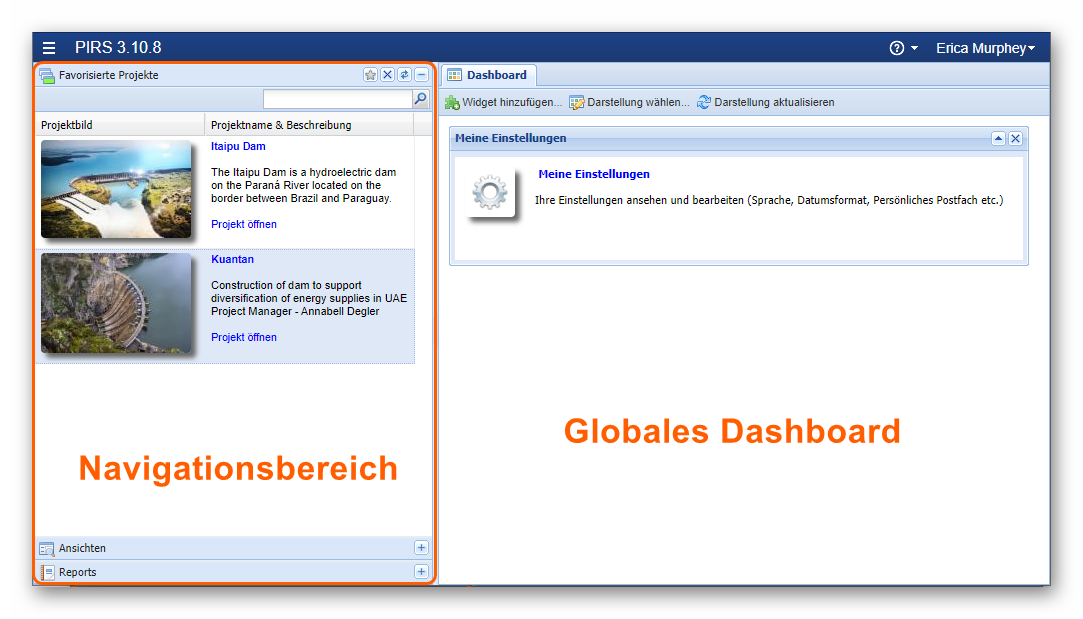The image size is (1083, 619).
Task: Click the Kuantan project link
Action: 232,258
